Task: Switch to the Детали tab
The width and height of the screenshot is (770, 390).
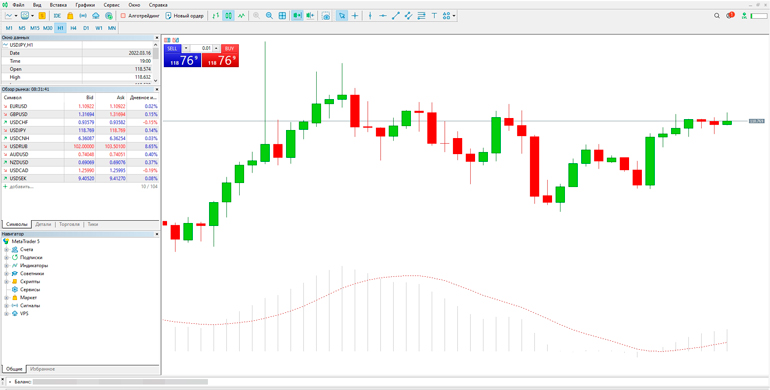Action: 43,224
